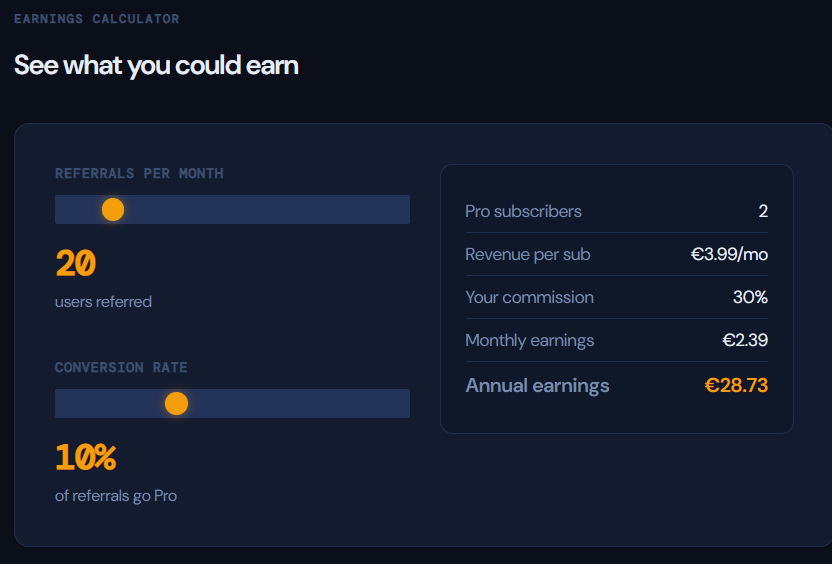Click the "users referred" caption
832x564 pixels.
[103, 301]
